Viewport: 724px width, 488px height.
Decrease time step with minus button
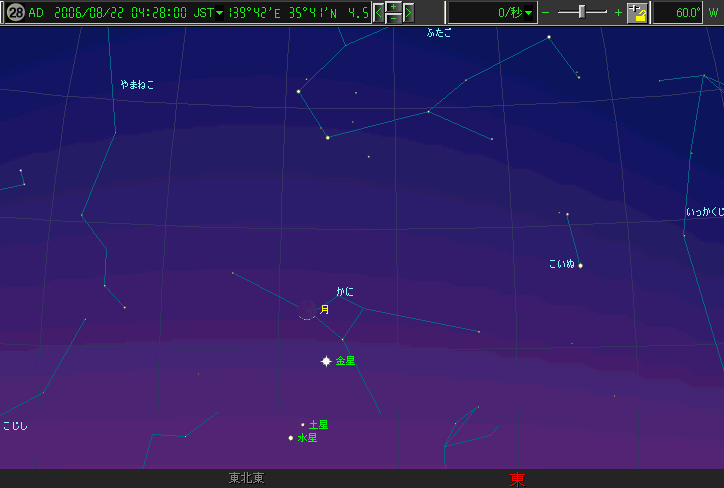[393, 19]
